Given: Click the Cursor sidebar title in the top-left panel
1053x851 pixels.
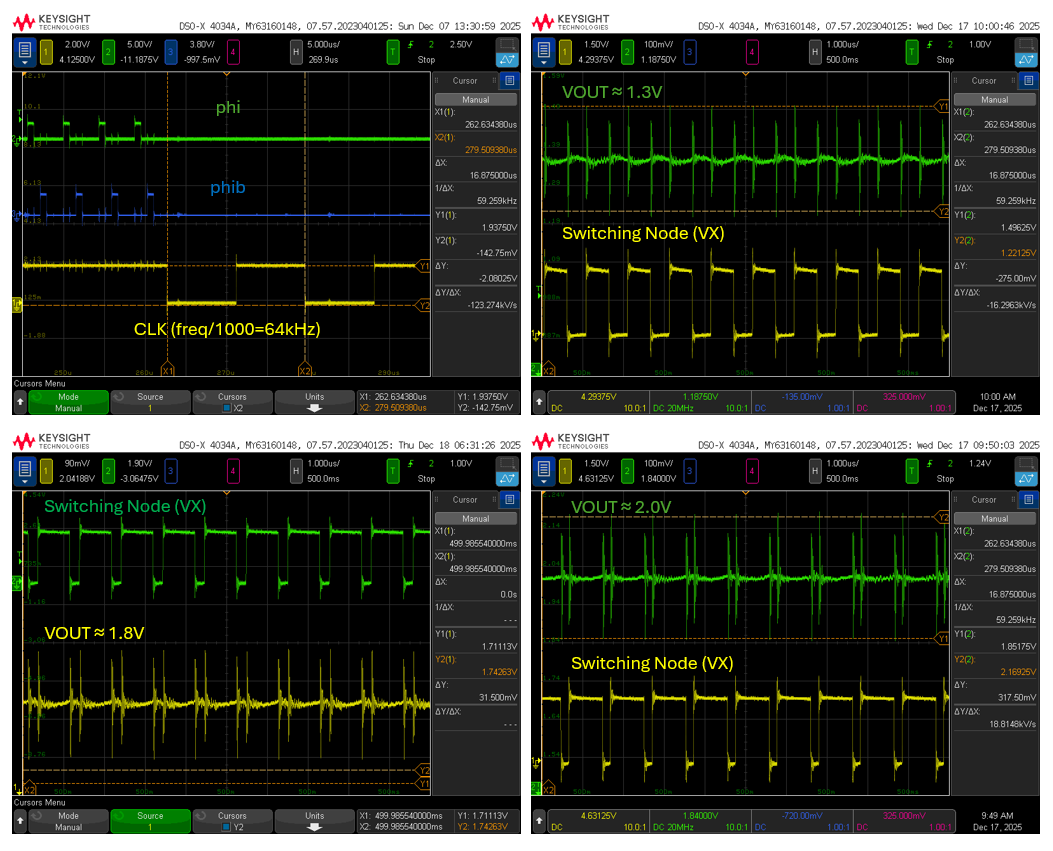Looking at the screenshot, I should (465, 80).
